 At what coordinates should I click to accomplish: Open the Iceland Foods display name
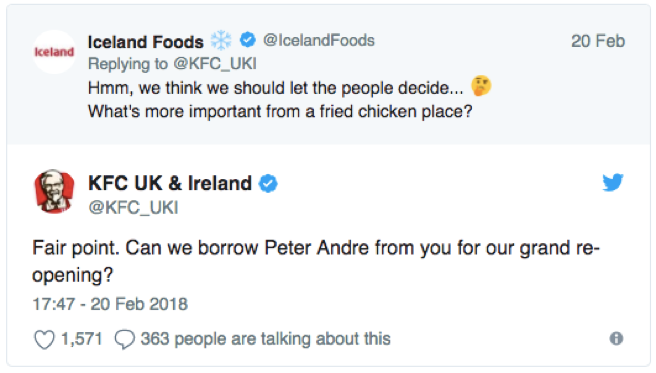(x=146, y=42)
